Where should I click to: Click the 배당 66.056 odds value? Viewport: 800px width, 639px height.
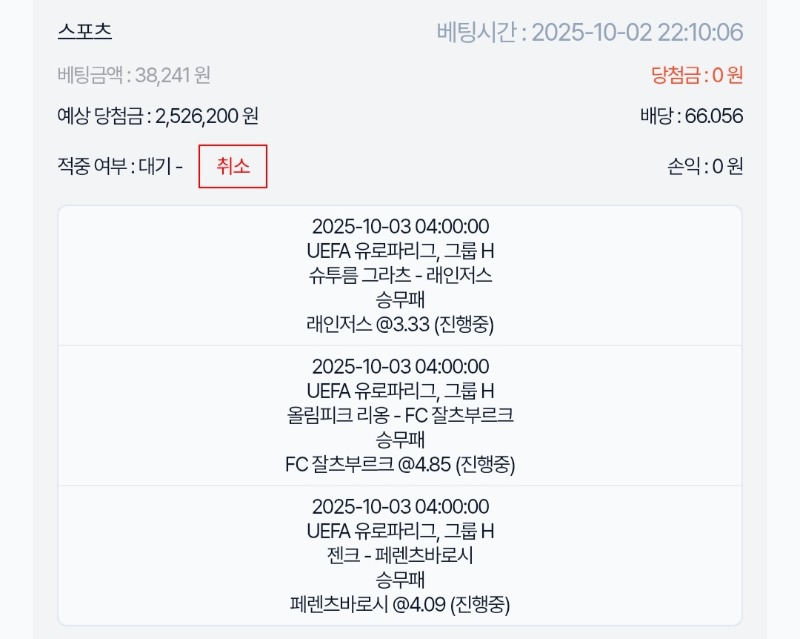click(x=691, y=116)
